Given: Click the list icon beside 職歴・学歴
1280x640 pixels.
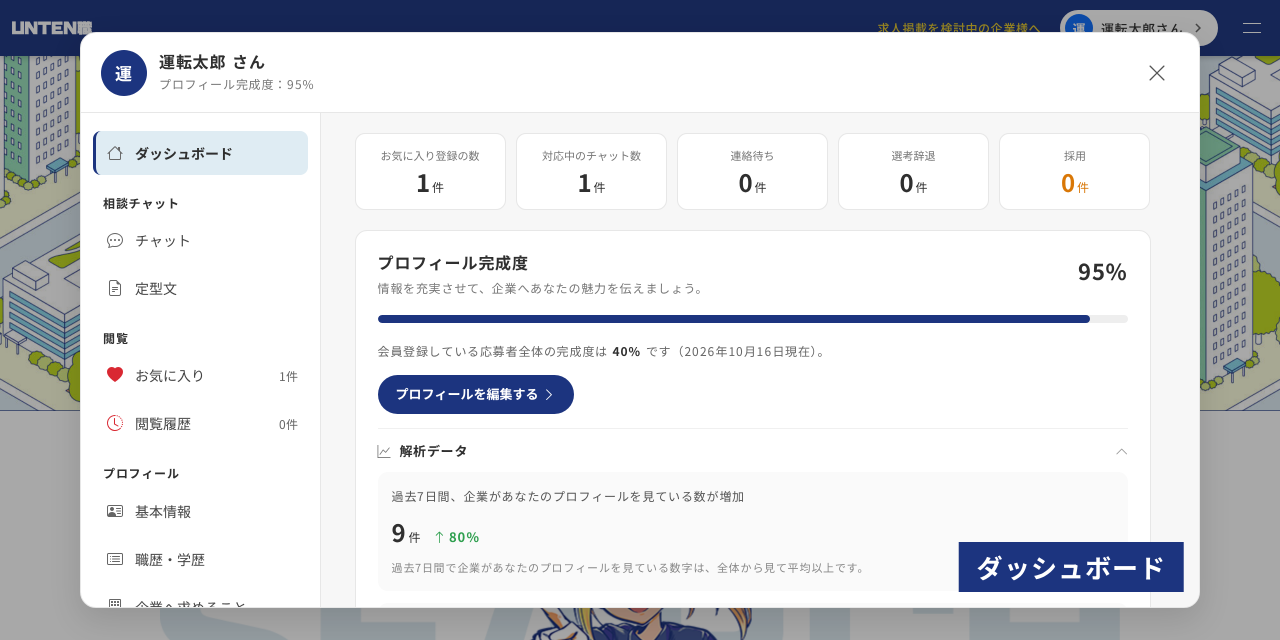Looking at the screenshot, I should tap(115, 559).
